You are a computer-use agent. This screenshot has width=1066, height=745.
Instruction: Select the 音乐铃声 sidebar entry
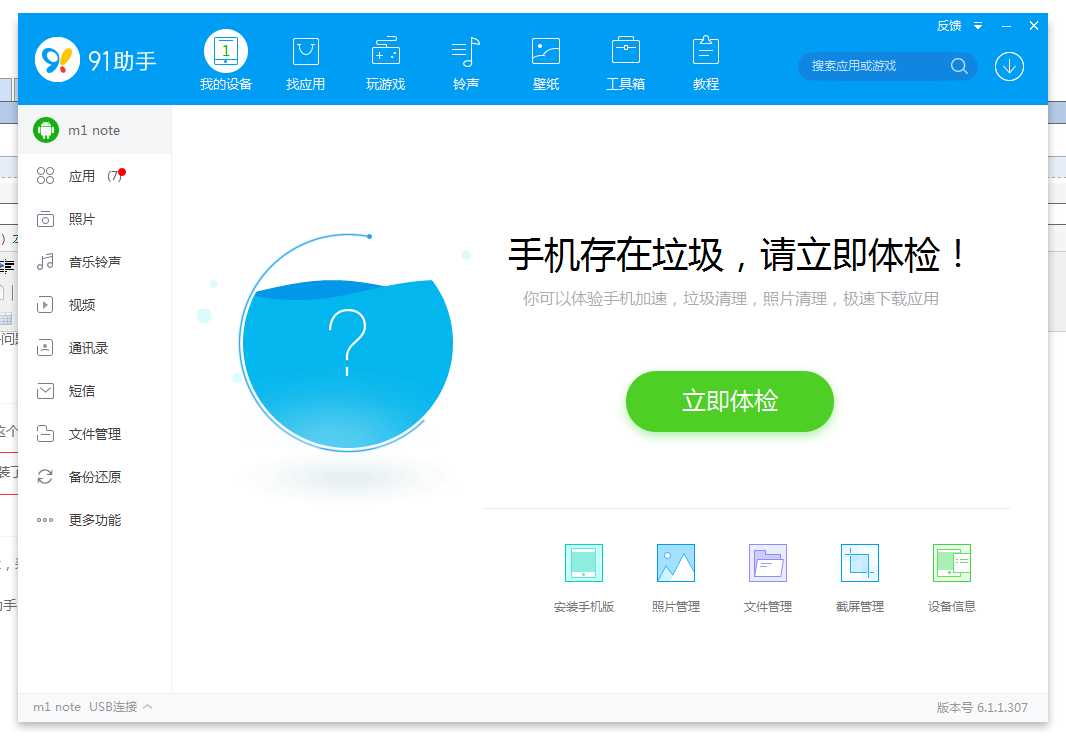94,262
